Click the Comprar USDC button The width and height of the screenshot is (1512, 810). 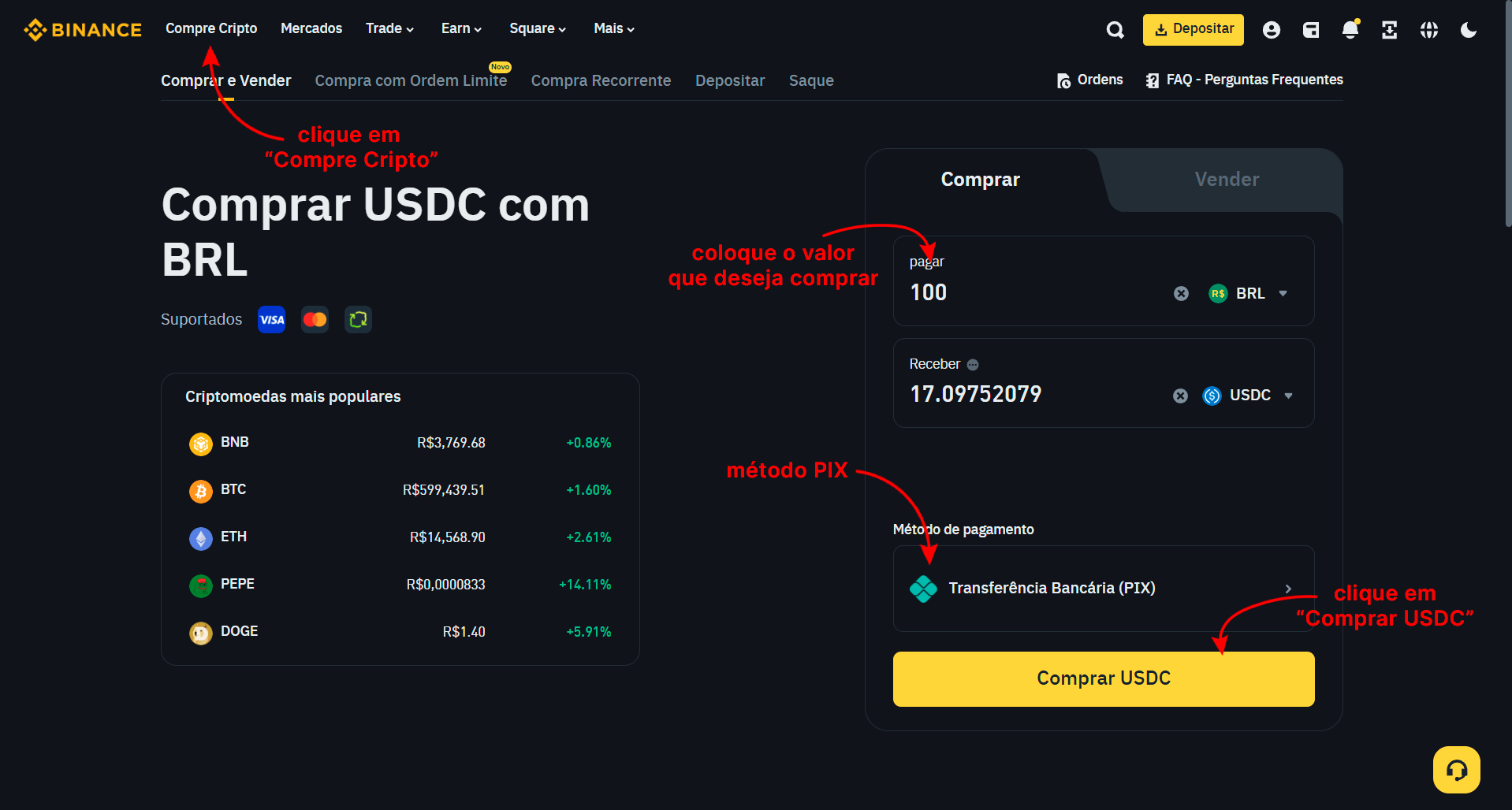(x=1104, y=679)
